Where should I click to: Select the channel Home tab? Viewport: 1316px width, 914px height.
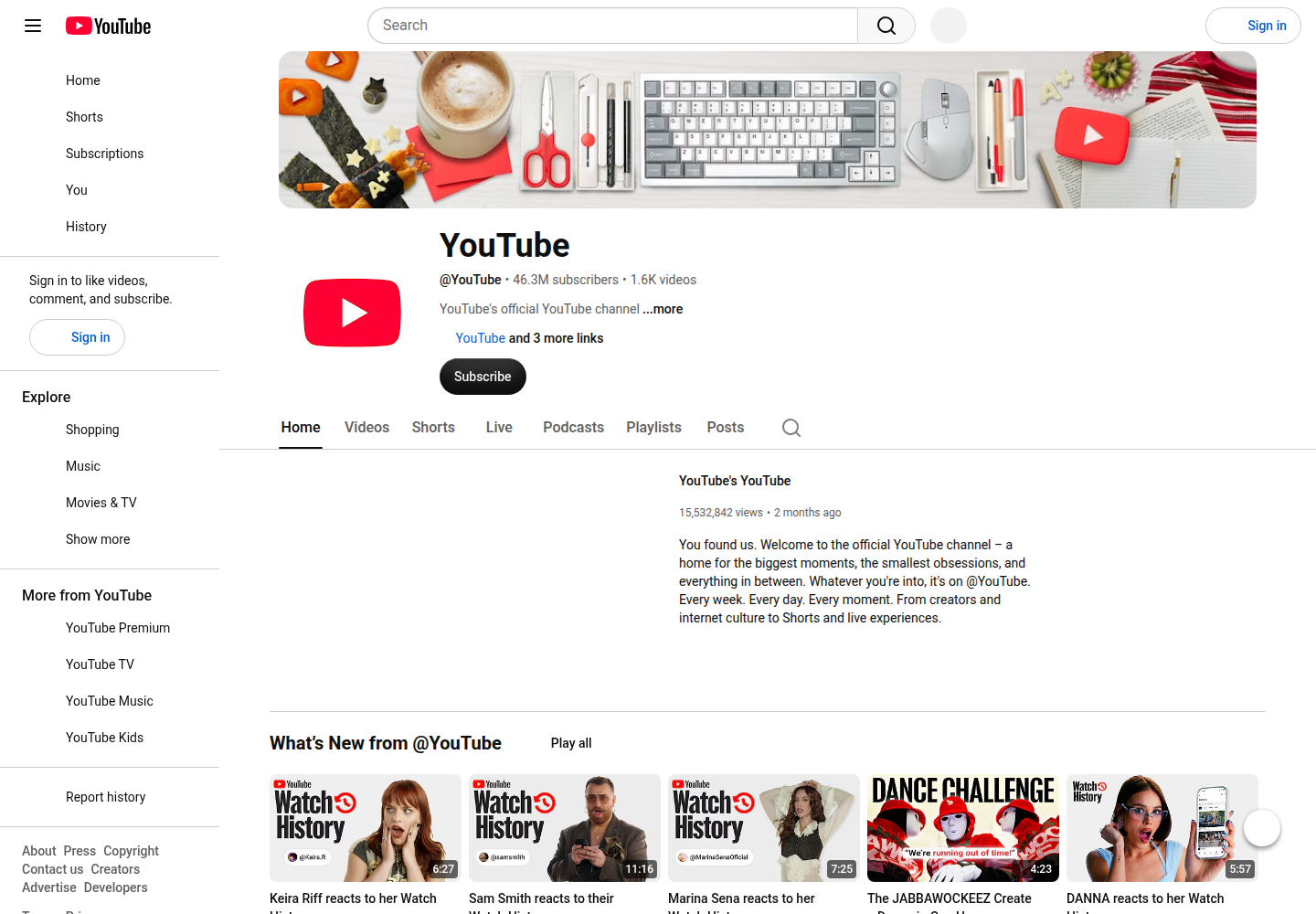pos(301,428)
